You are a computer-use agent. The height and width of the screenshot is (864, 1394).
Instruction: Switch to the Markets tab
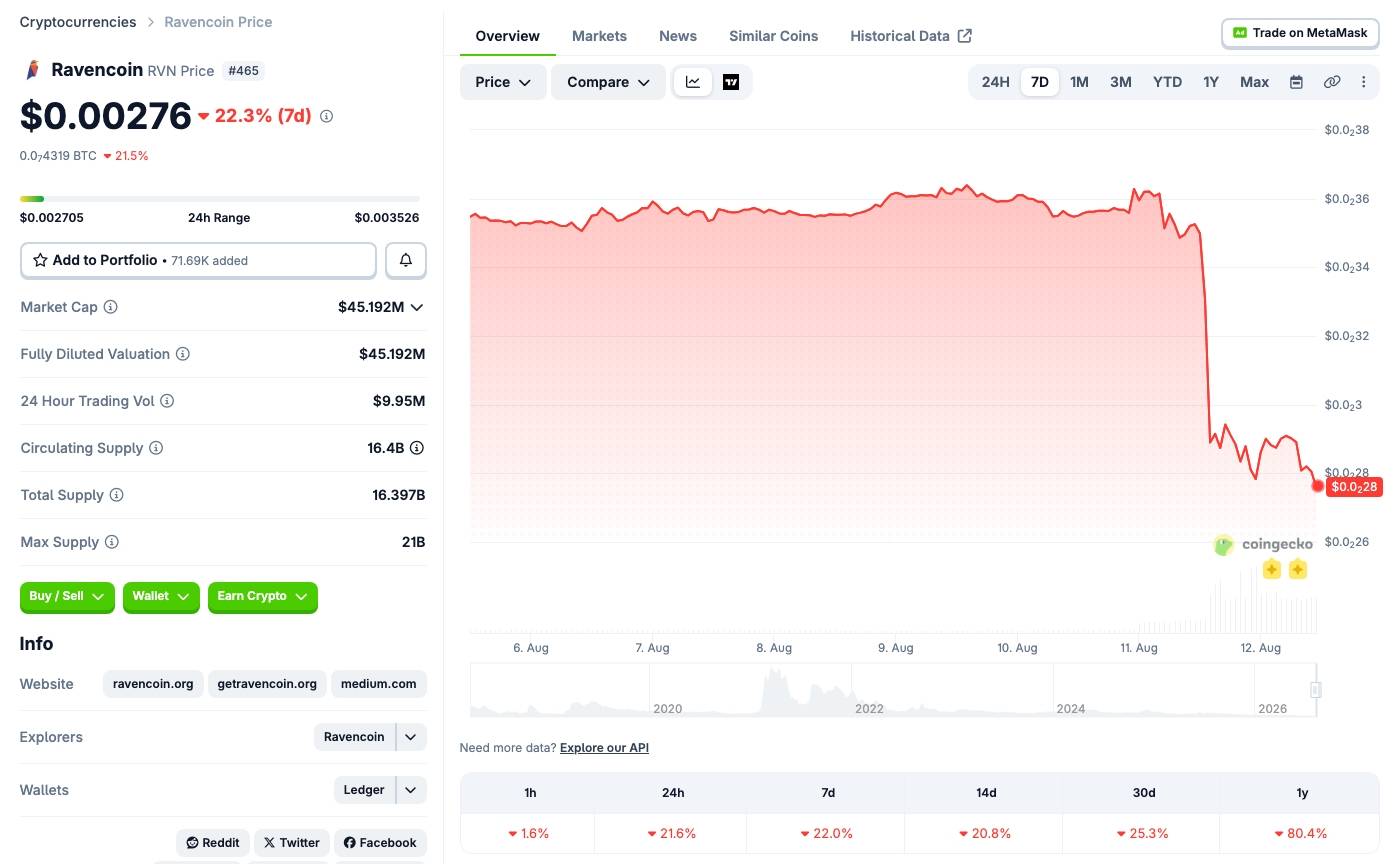pyautogui.click(x=599, y=36)
